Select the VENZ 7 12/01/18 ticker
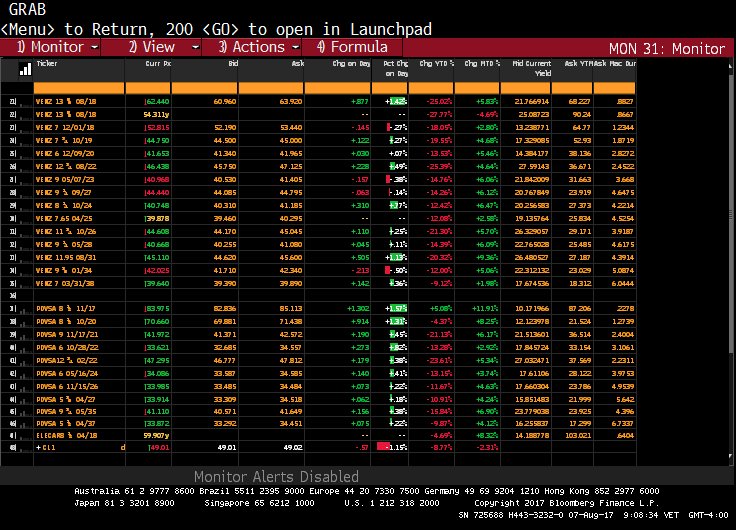Screen dimensions: 736x530 click(65, 128)
